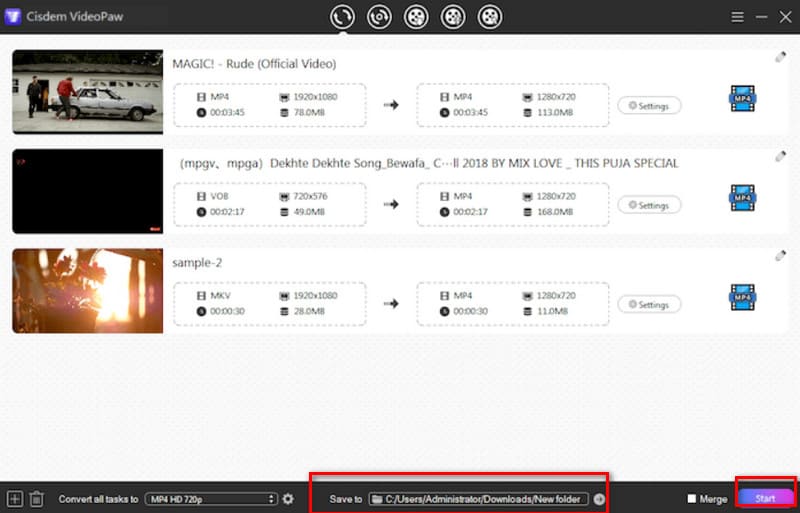Click the edit pencil for MAGIC! Rude video
Viewport: 800px width, 513px height.
click(x=781, y=57)
